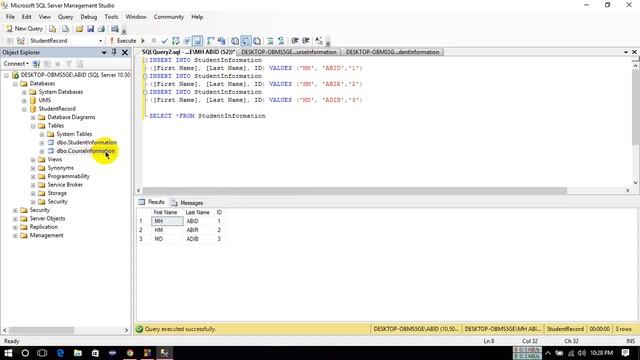Click the Object Explorer horizontal scrollbar thumb

click(x=41, y=330)
